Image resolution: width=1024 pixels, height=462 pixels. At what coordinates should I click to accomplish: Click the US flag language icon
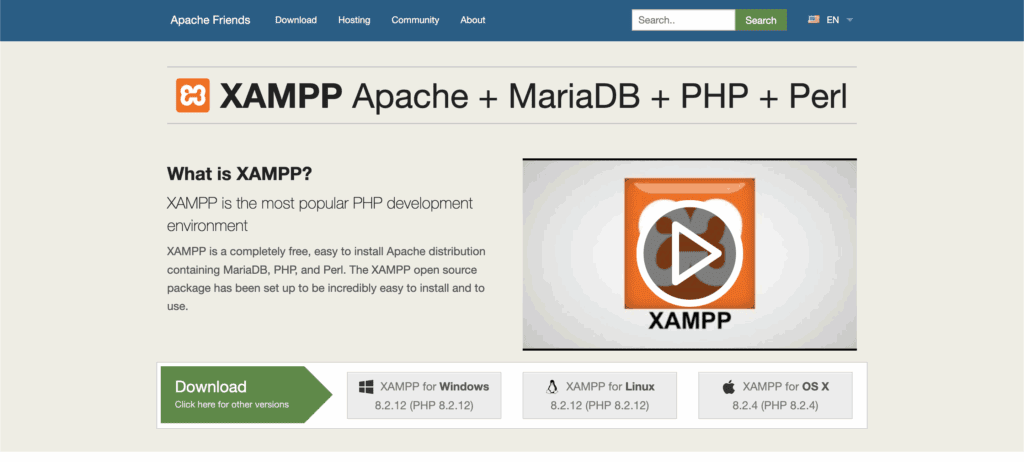pos(813,20)
